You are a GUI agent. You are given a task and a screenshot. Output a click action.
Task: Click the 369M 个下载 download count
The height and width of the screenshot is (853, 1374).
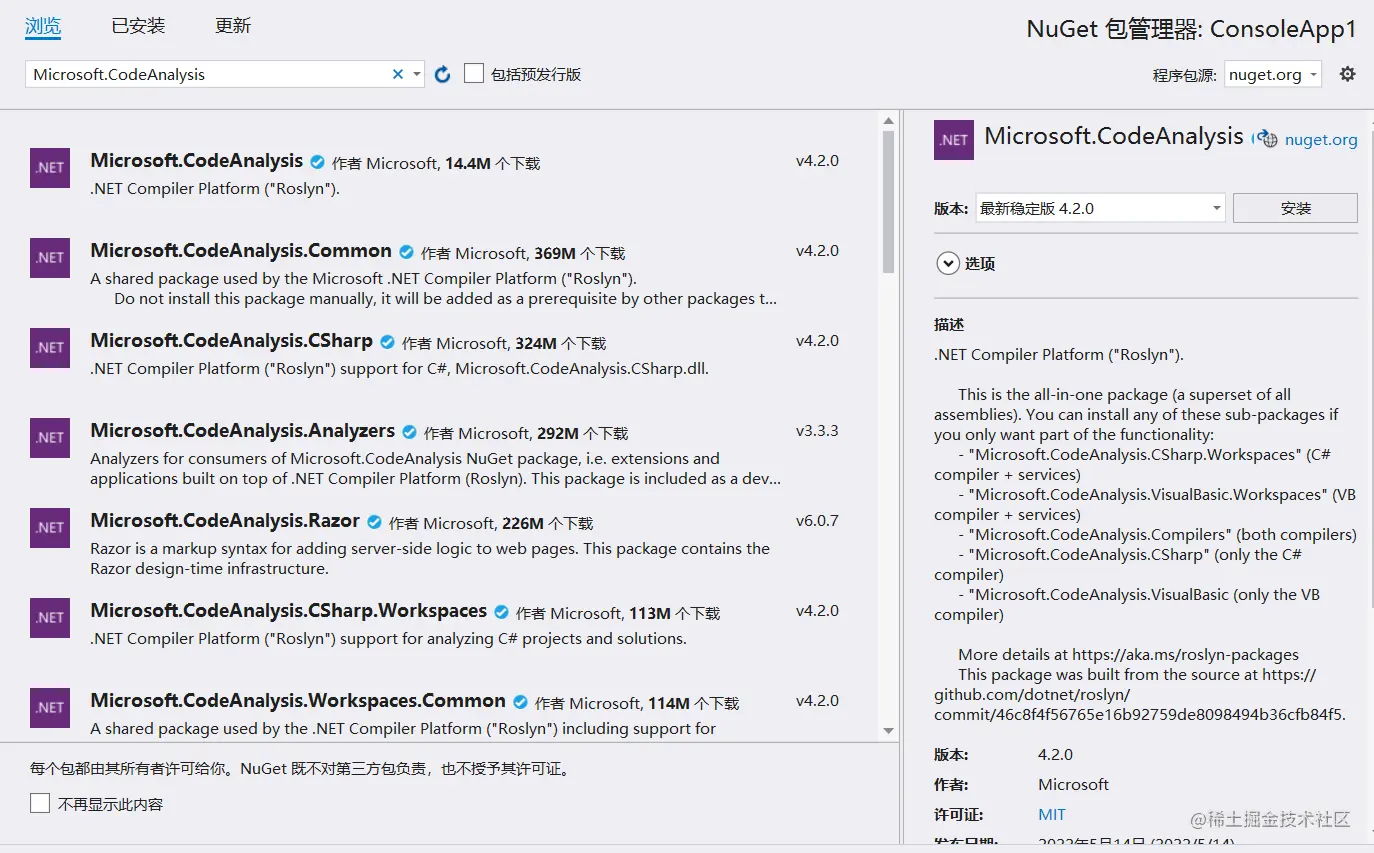579,253
